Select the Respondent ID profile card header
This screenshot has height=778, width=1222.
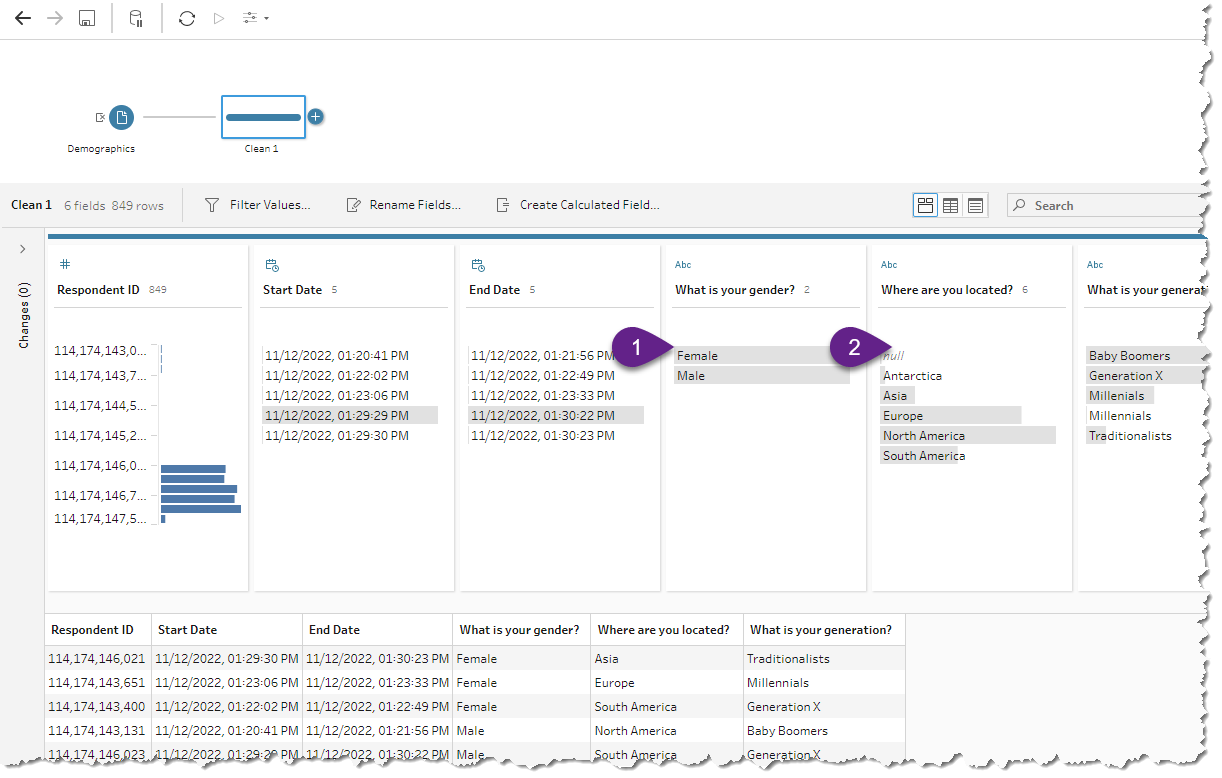(98, 290)
